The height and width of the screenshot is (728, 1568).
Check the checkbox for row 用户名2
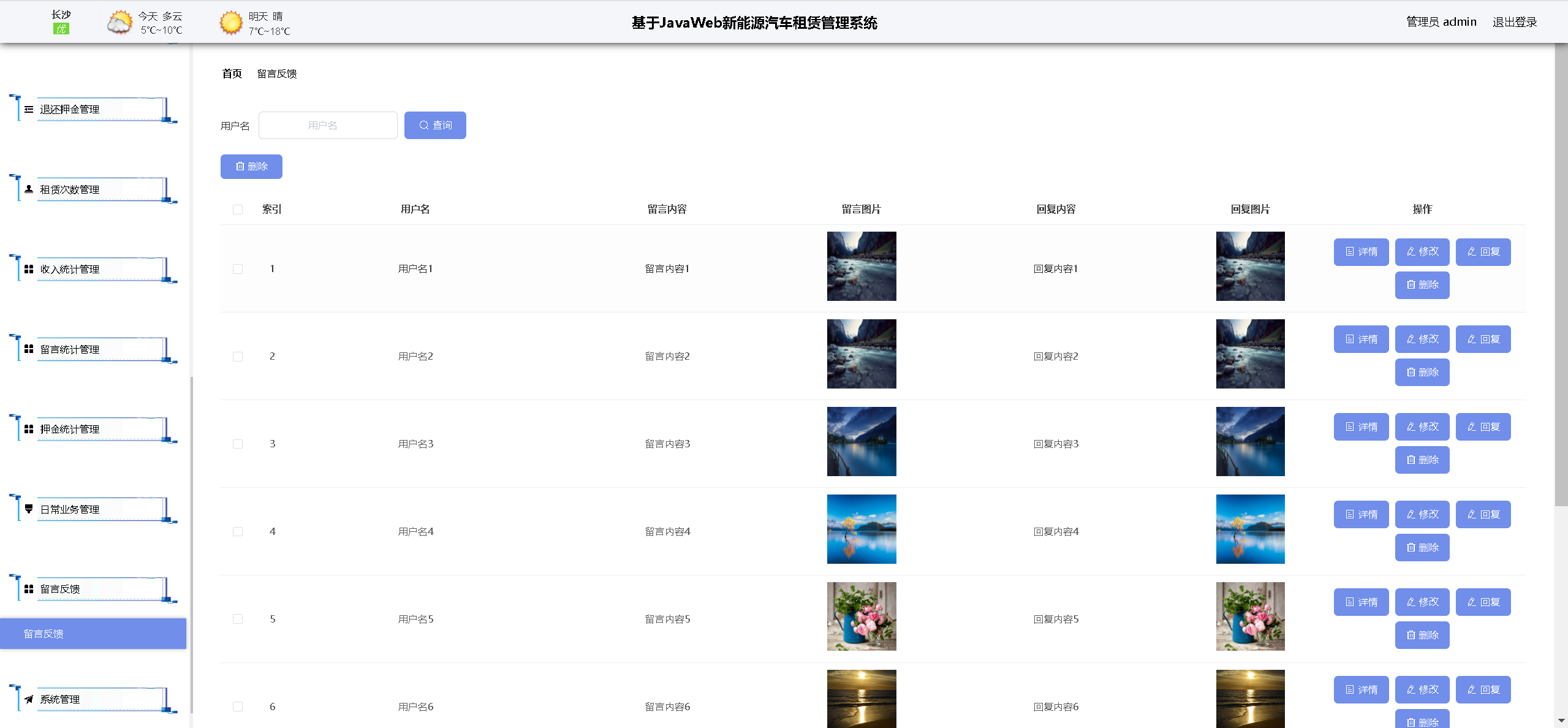[x=238, y=357]
